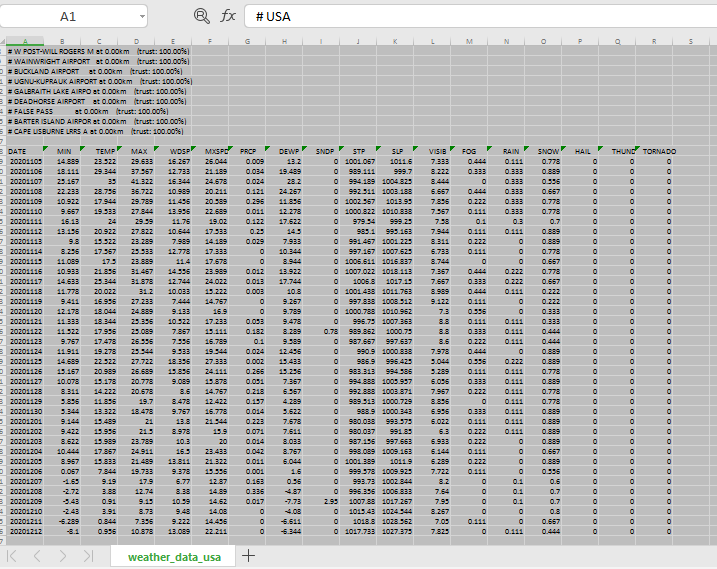
Task: Select column H header
Action: pos(284,41)
